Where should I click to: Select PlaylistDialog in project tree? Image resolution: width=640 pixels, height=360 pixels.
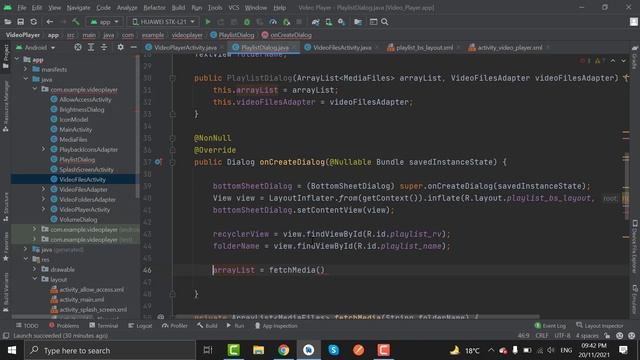pyautogui.click(x=77, y=160)
